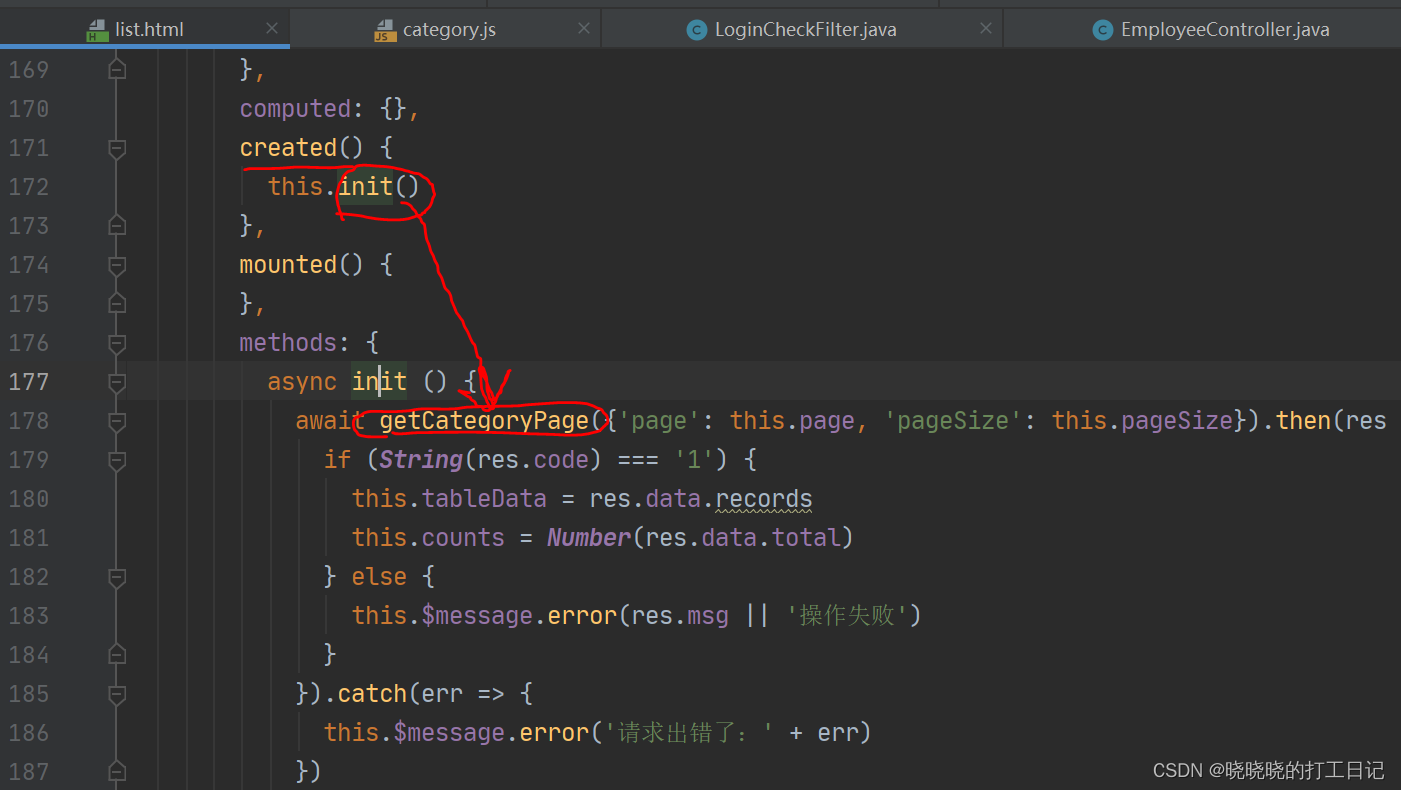Screen dimensions: 1401x790
Task: Click the fold end marker at line 187
Action: (x=117, y=772)
